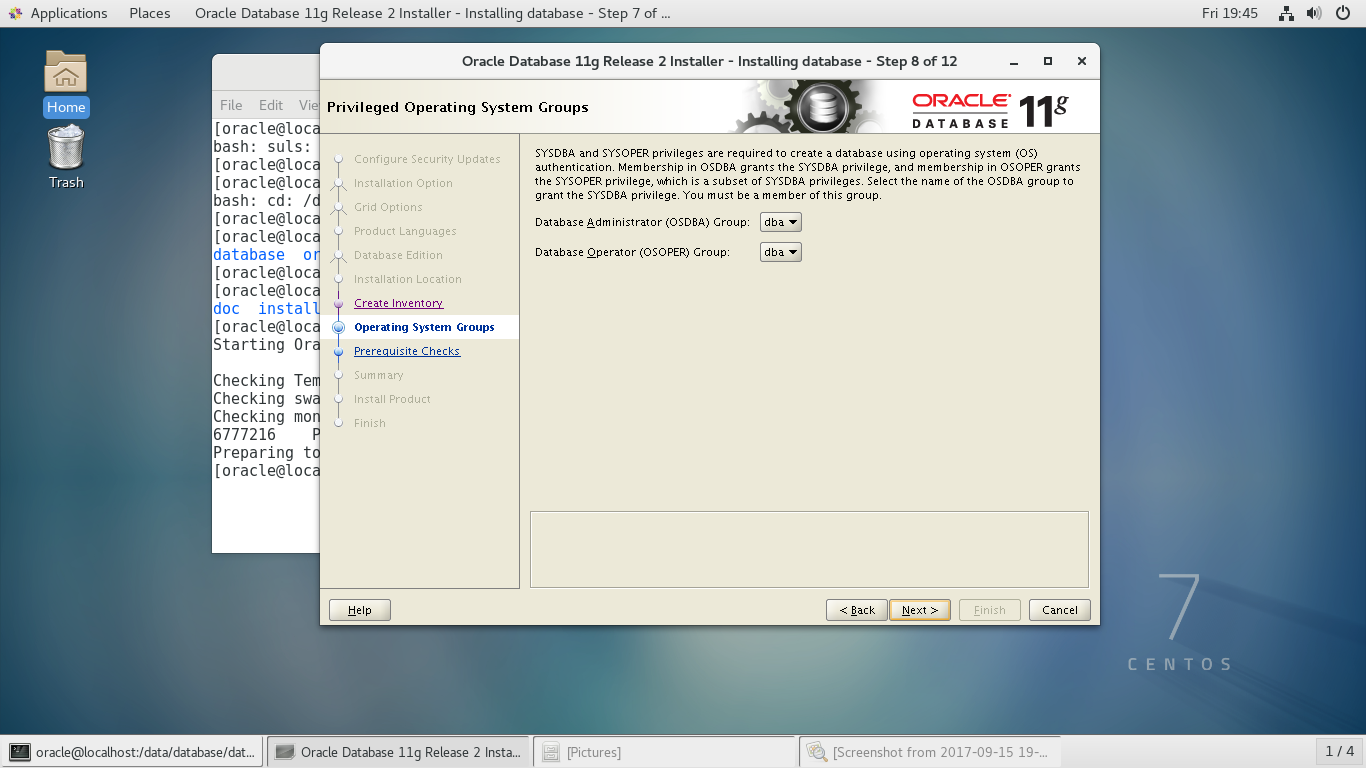1366x768 pixels.
Task: Click the Back button
Action: [x=857, y=610]
